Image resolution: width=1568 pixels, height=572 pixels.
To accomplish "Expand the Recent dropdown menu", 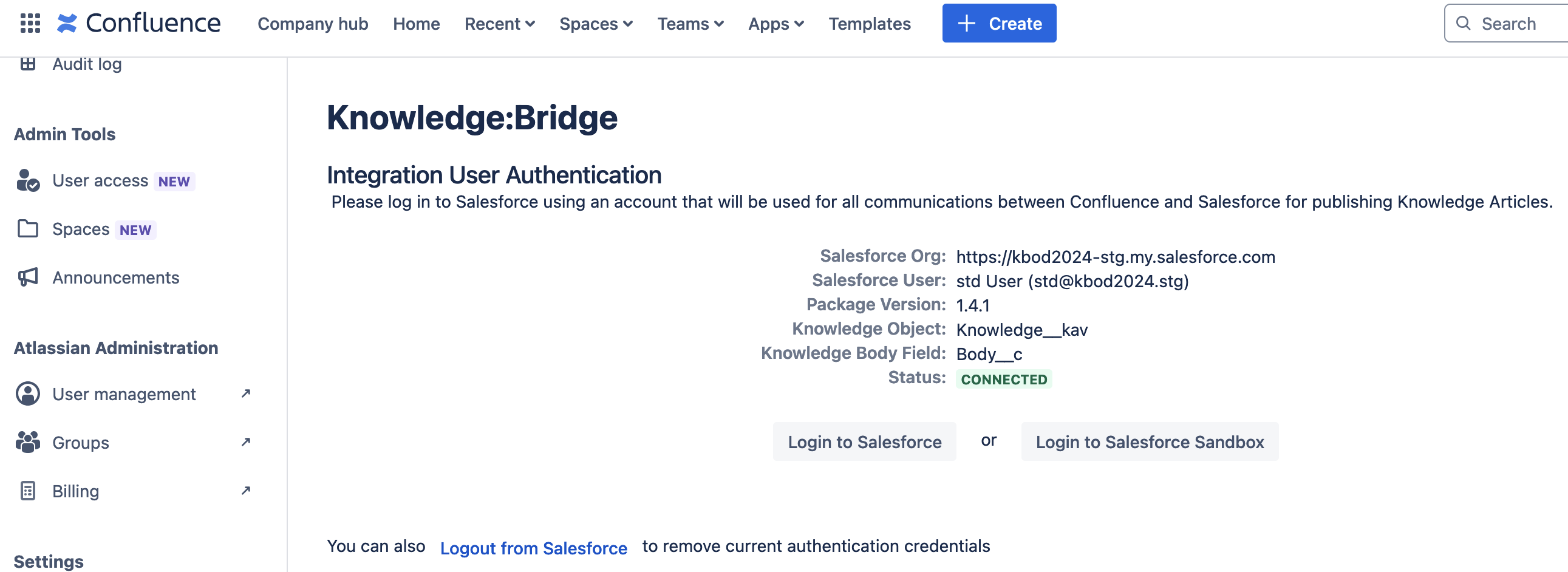I will click(499, 24).
